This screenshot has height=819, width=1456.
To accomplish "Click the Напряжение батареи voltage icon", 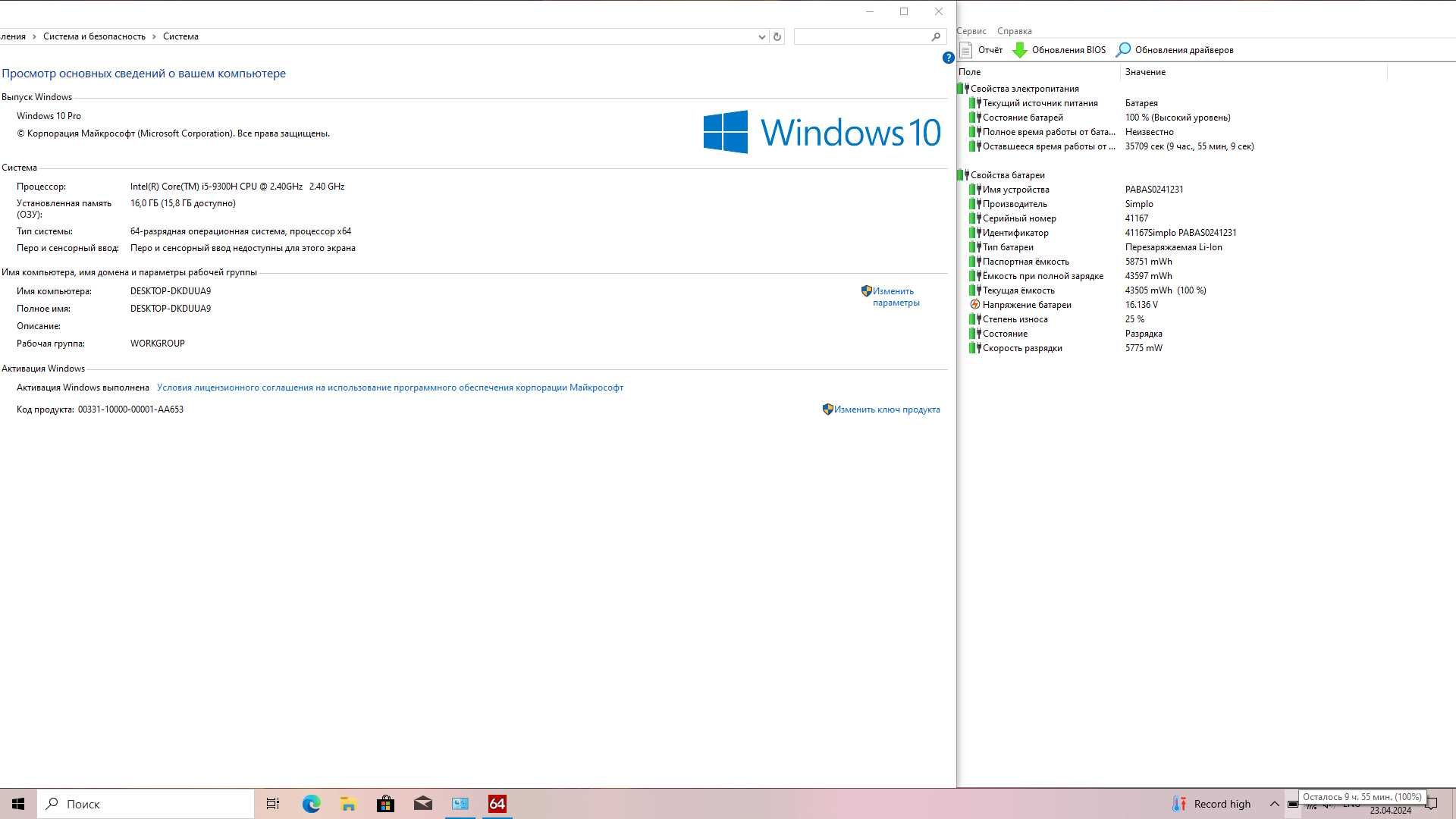I will click(975, 305).
